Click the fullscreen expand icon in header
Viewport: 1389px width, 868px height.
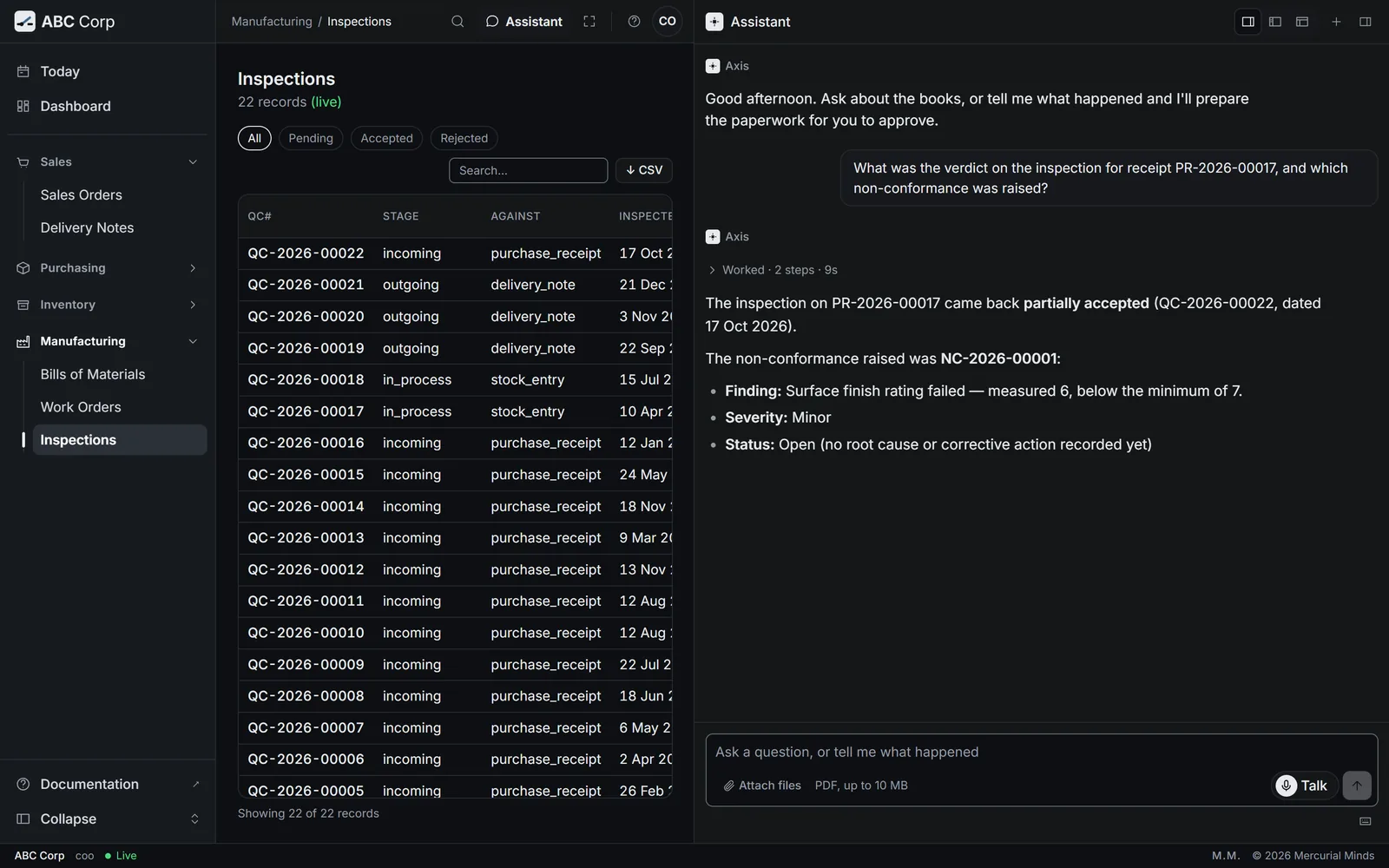tap(589, 22)
